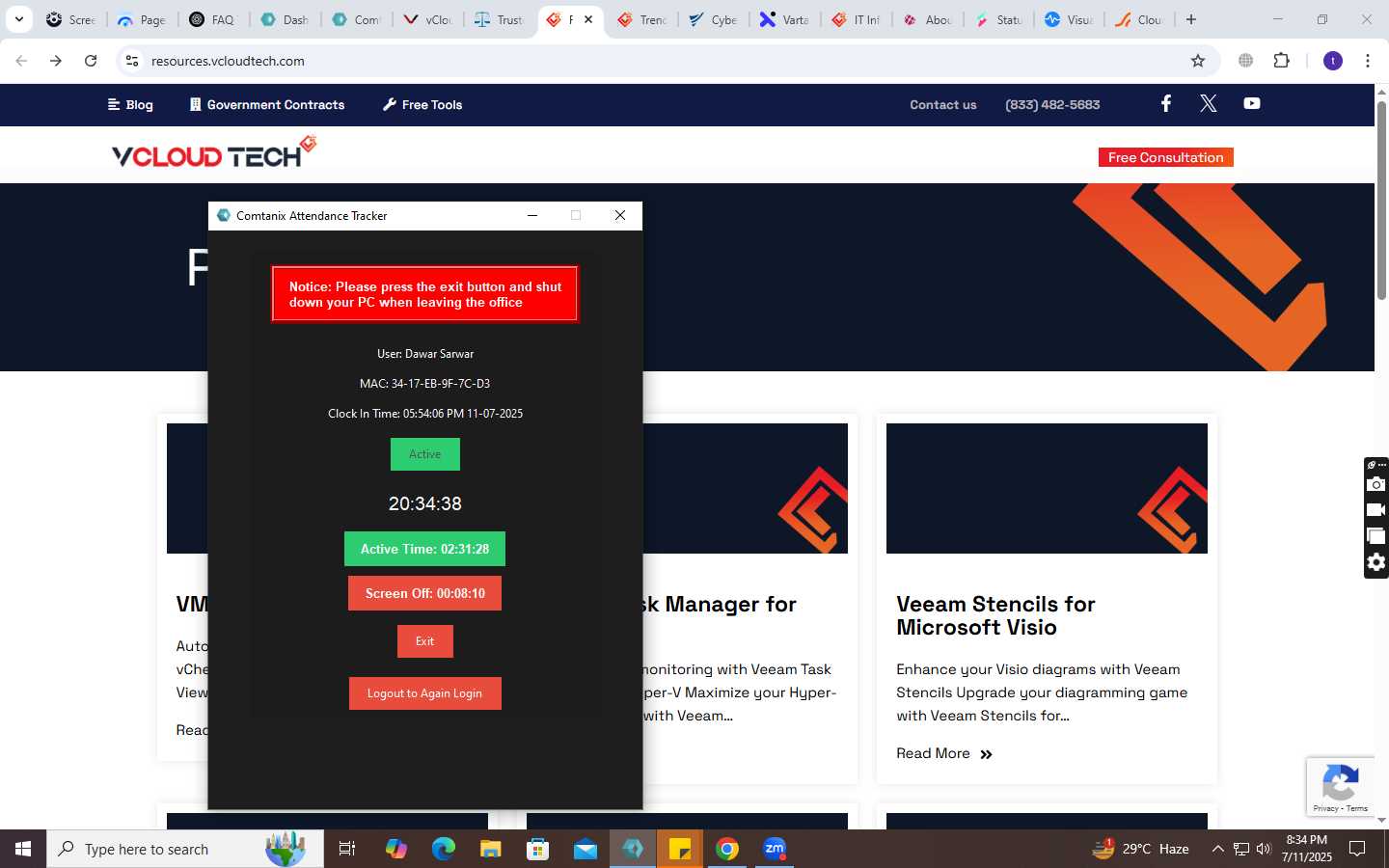The image size is (1389, 868).
Task: Click the Veeam Stencils card thumbnail
Action: tap(1047, 488)
